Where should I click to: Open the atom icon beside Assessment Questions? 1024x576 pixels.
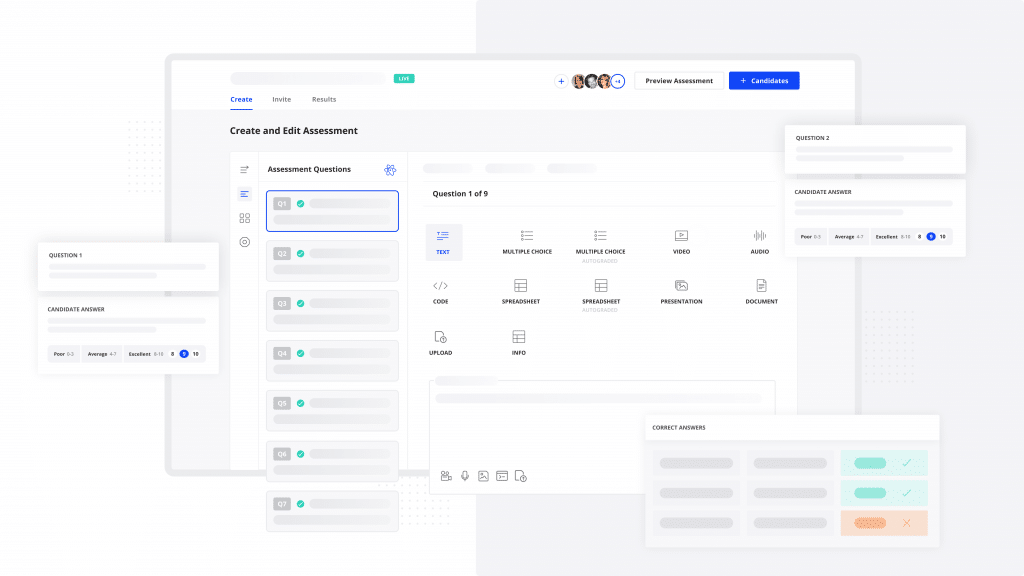[390, 170]
